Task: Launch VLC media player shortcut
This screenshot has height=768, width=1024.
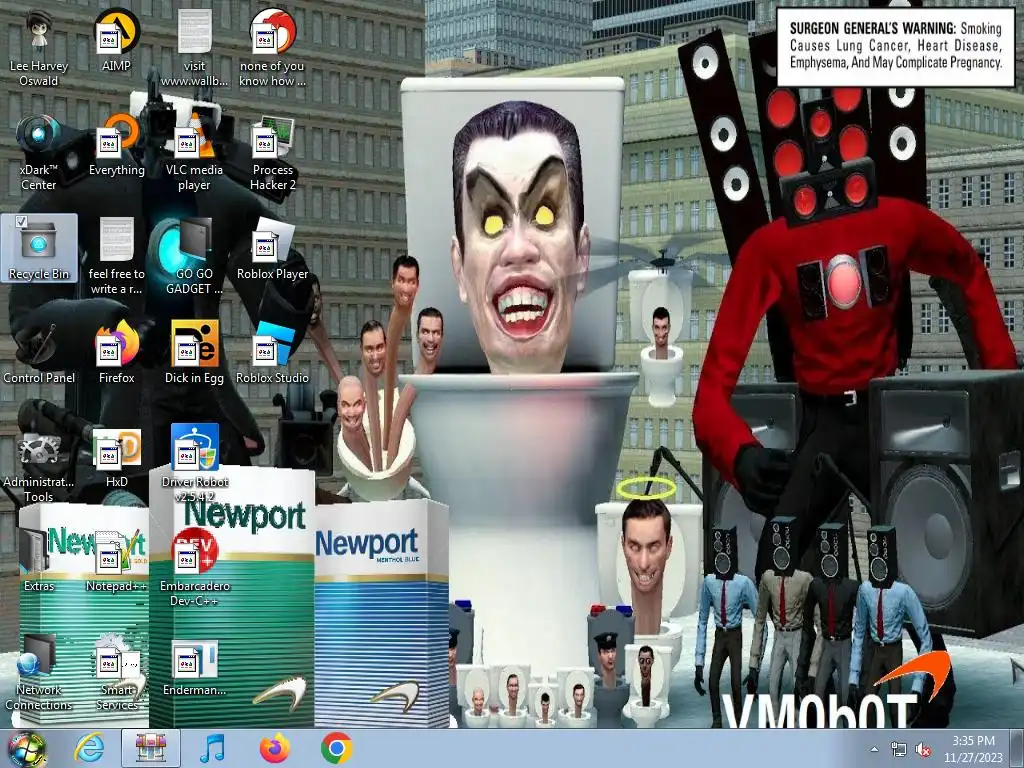Action: point(194,153)
